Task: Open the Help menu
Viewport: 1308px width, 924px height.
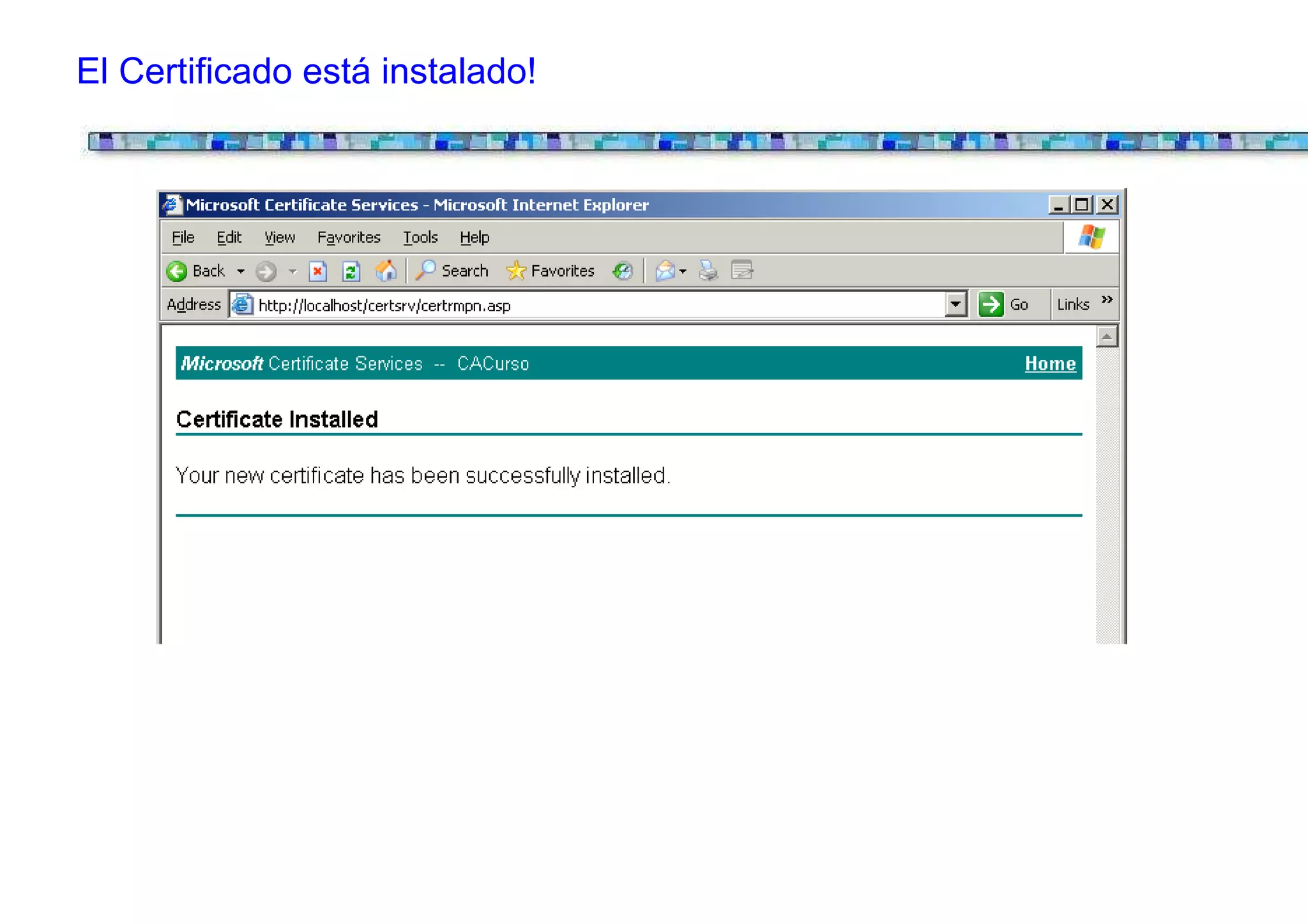Action: [475, 238]
